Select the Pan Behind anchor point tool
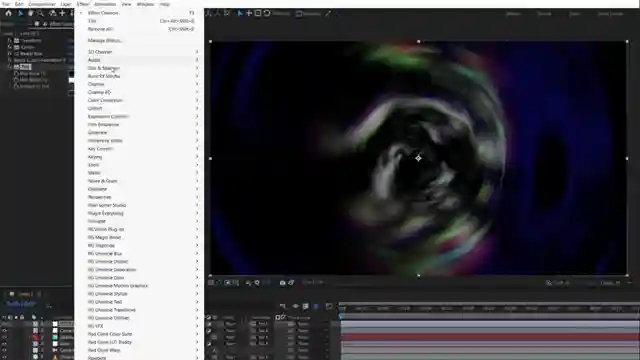Image resolution: width=640 pixels, height=360 pixels. (x=62, y=13)
